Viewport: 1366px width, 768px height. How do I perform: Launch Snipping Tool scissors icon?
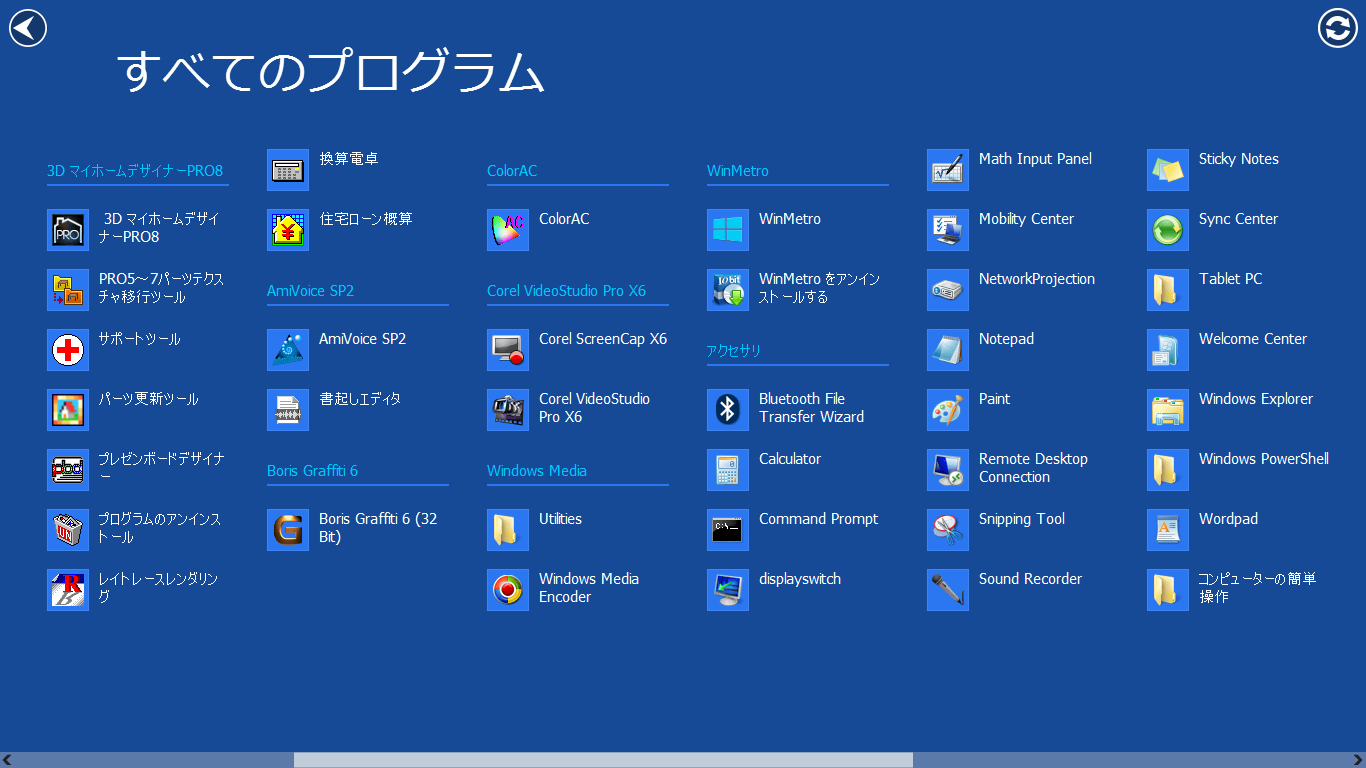click(x=948, y=530)
